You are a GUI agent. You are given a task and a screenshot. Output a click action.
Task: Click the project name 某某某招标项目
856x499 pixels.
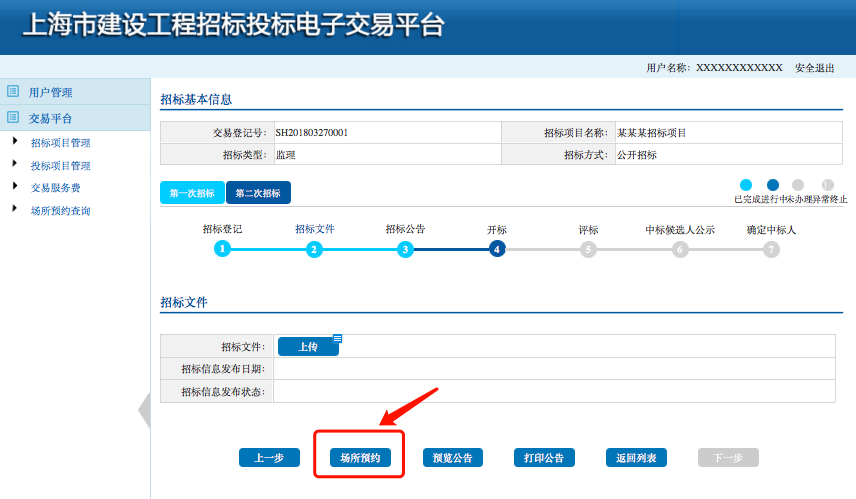coord(652,133)
